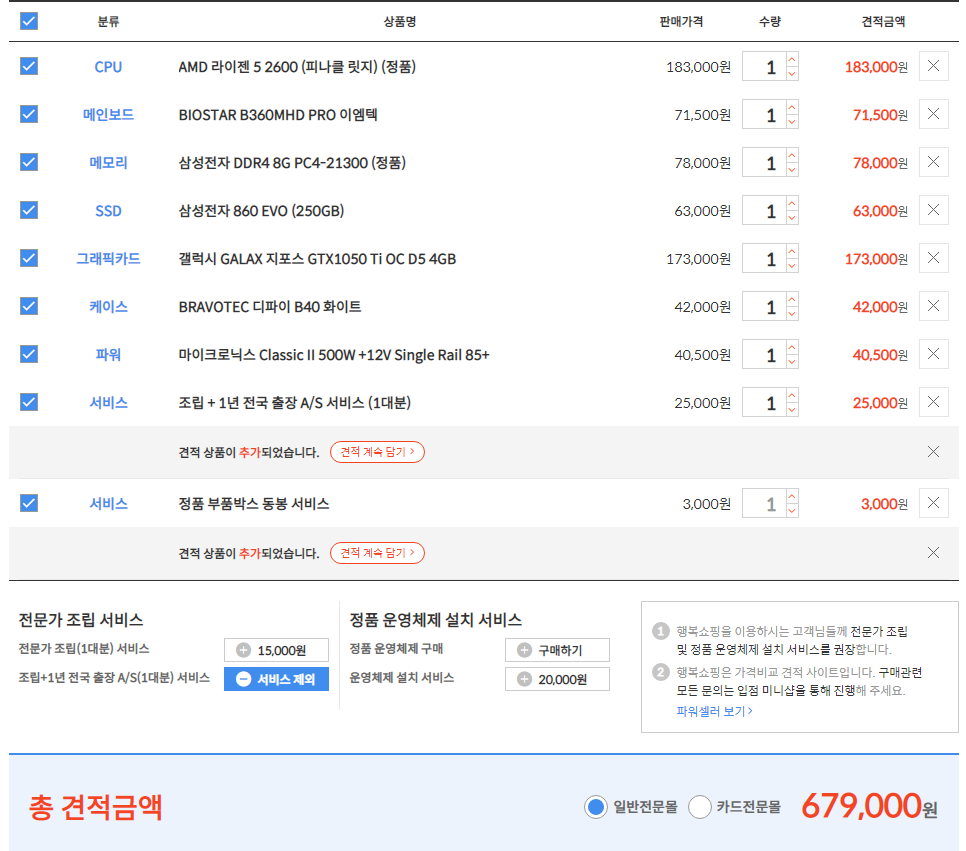This screenshot has width=966, height=851.
Task: Click the first 견적 계속 담기 button
Action: click(x=377, y=452)
